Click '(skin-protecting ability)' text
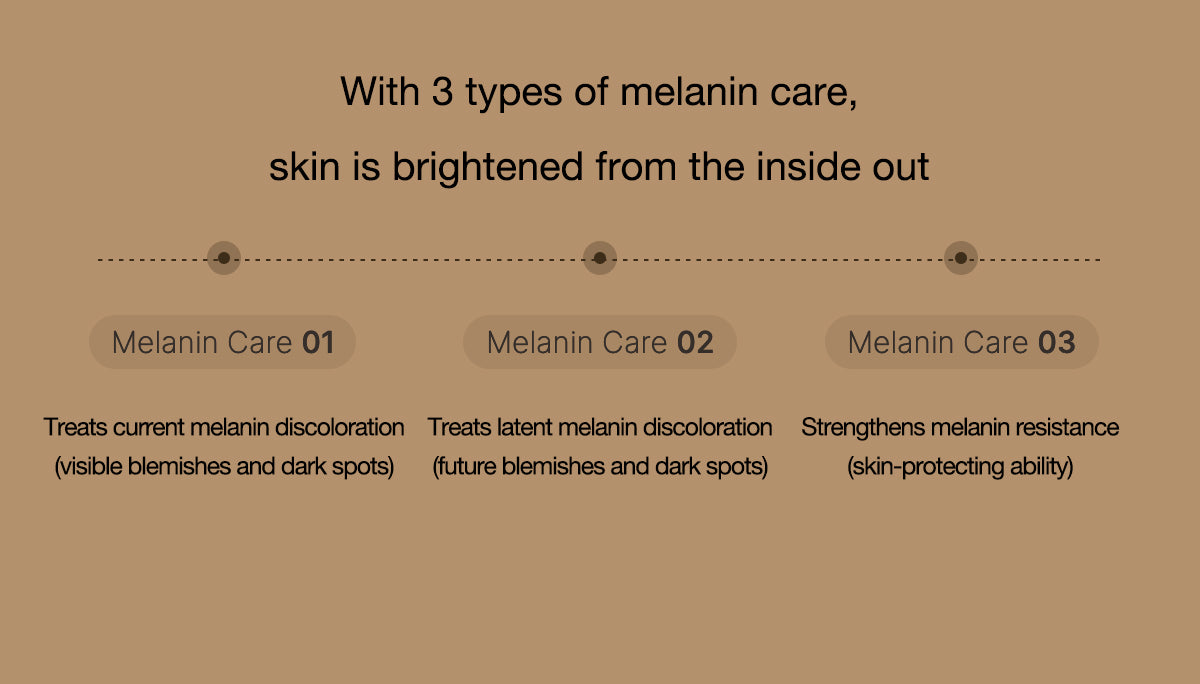This screenshot has height=684, width=1200. (x=960, y=466)
